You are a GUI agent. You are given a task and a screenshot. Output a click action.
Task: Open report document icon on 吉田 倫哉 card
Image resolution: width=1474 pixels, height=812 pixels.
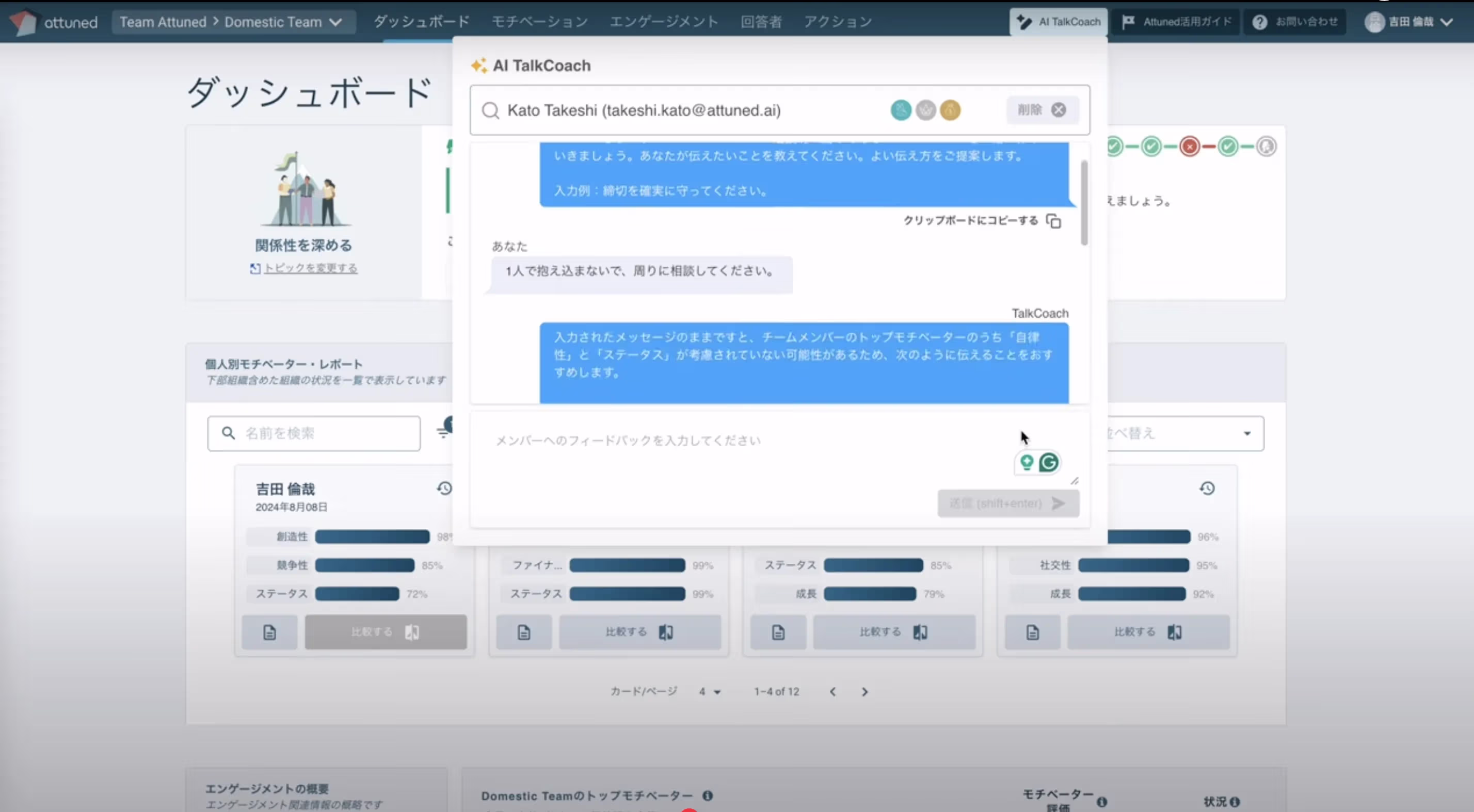(269, 632)
